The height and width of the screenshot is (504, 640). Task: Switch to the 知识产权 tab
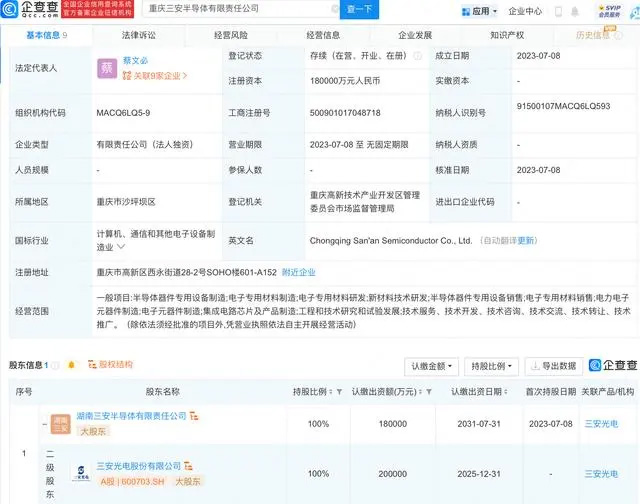[x=509, y=34]
